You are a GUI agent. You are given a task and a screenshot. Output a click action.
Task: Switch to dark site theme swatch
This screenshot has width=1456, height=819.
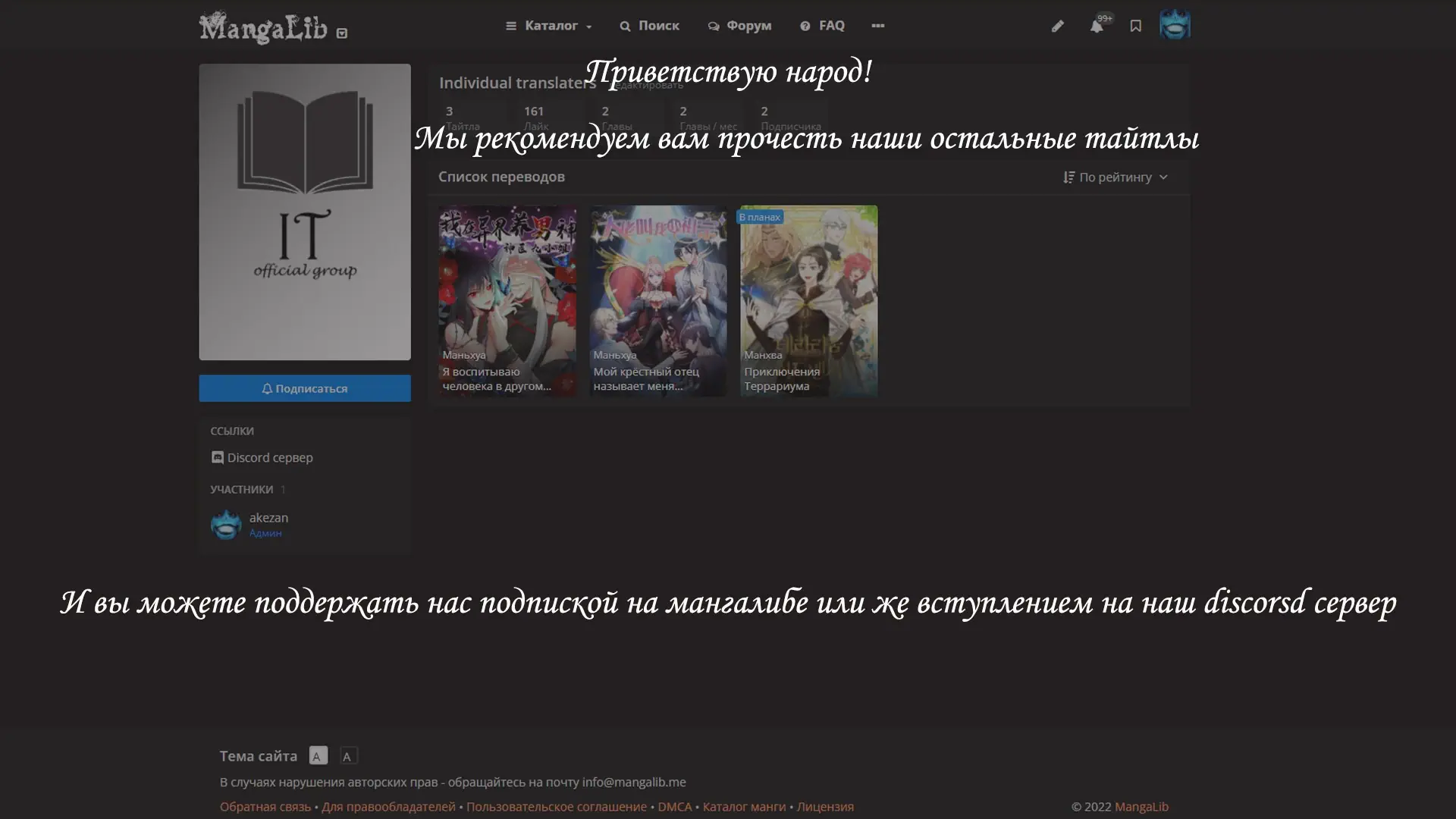pyautogui.click(x=347, y=755)
